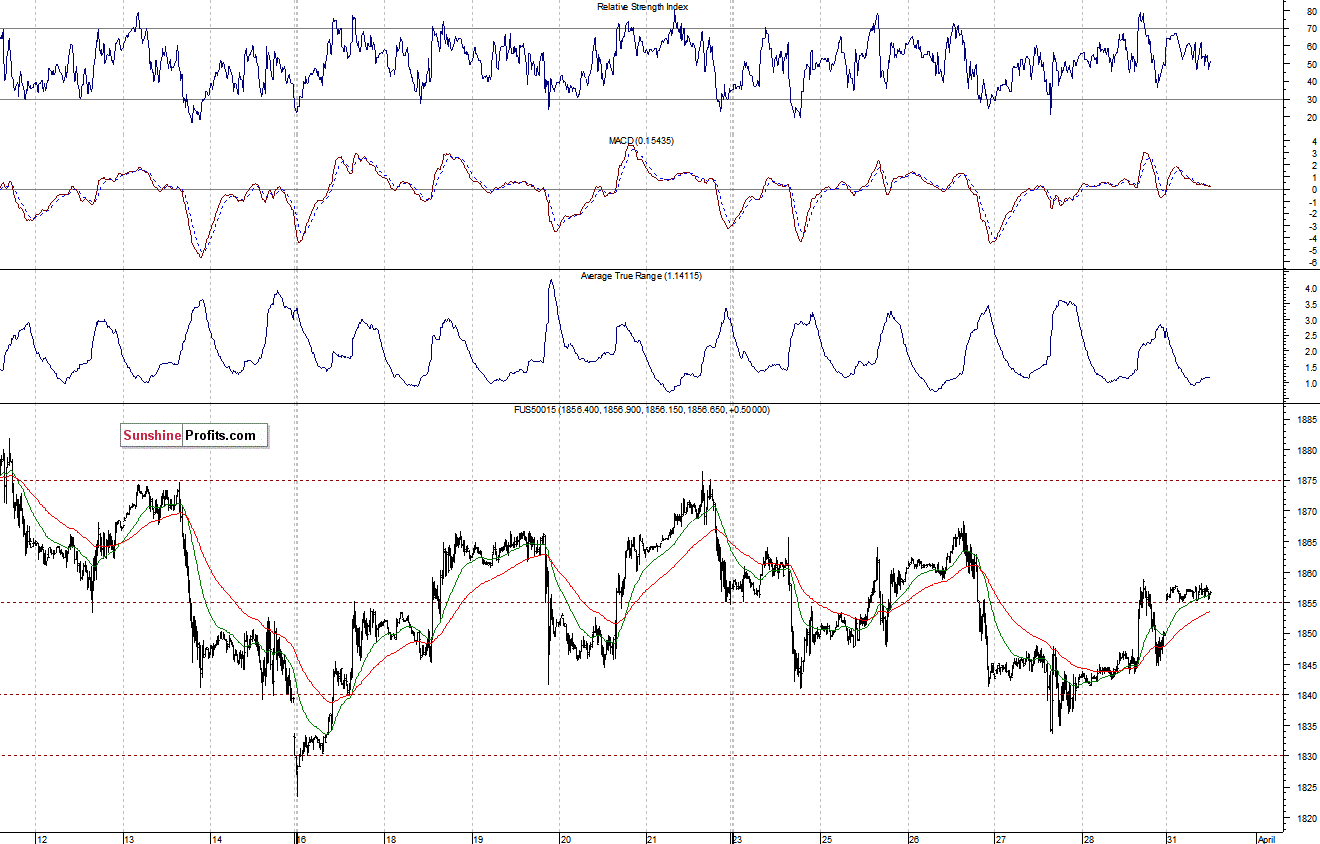Click the 19 label on the date axis

478,838
